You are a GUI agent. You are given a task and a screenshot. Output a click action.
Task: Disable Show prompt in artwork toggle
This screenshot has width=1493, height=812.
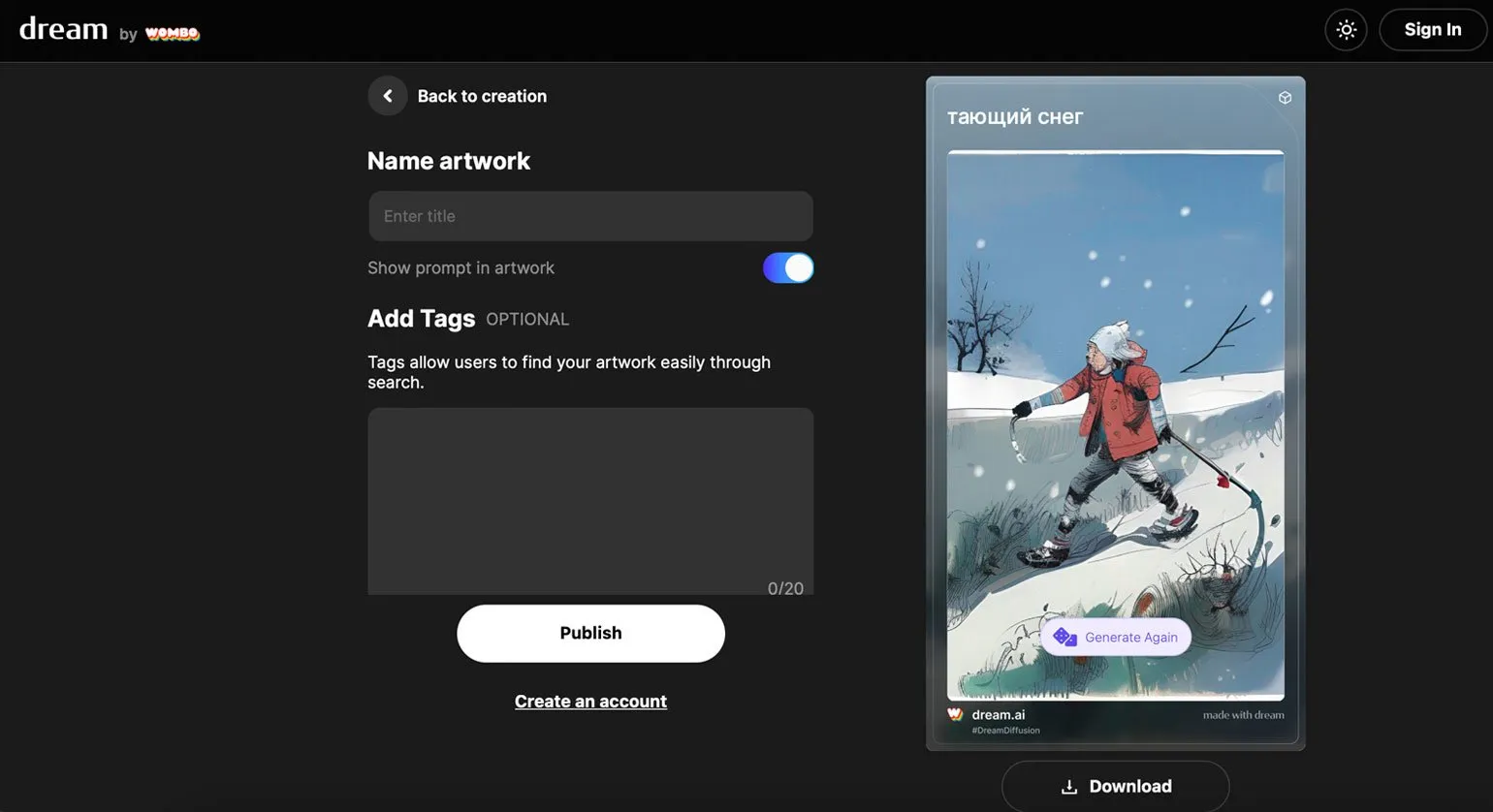tap(788, 268)
